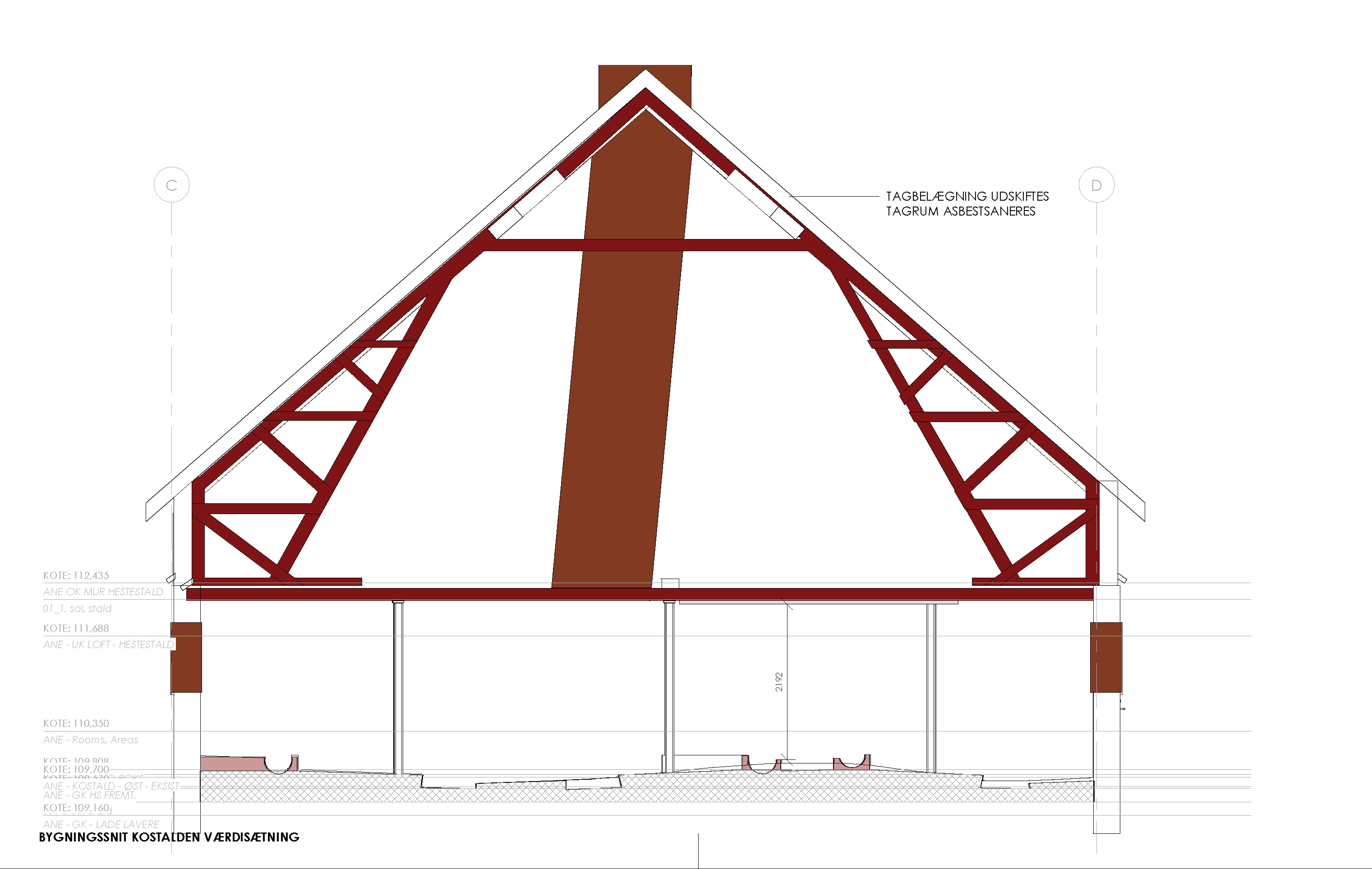Select the TAGBELÆGNING UDSKIFTES annotation text
The image size is (1372, 869).
click(x=967, y=196)
